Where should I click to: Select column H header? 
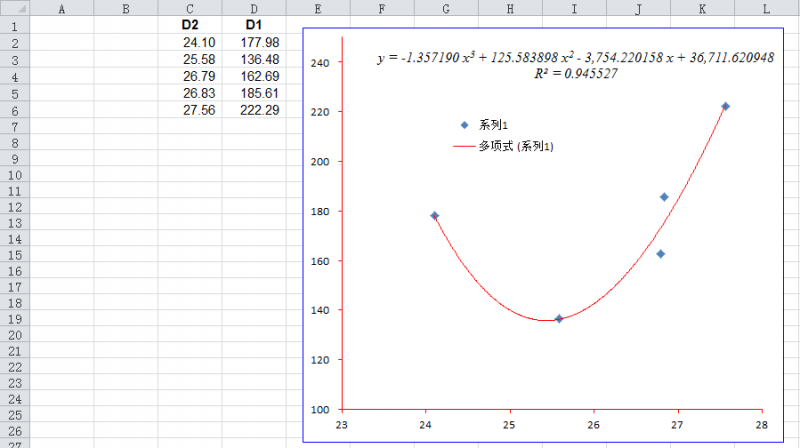[510, 8]
